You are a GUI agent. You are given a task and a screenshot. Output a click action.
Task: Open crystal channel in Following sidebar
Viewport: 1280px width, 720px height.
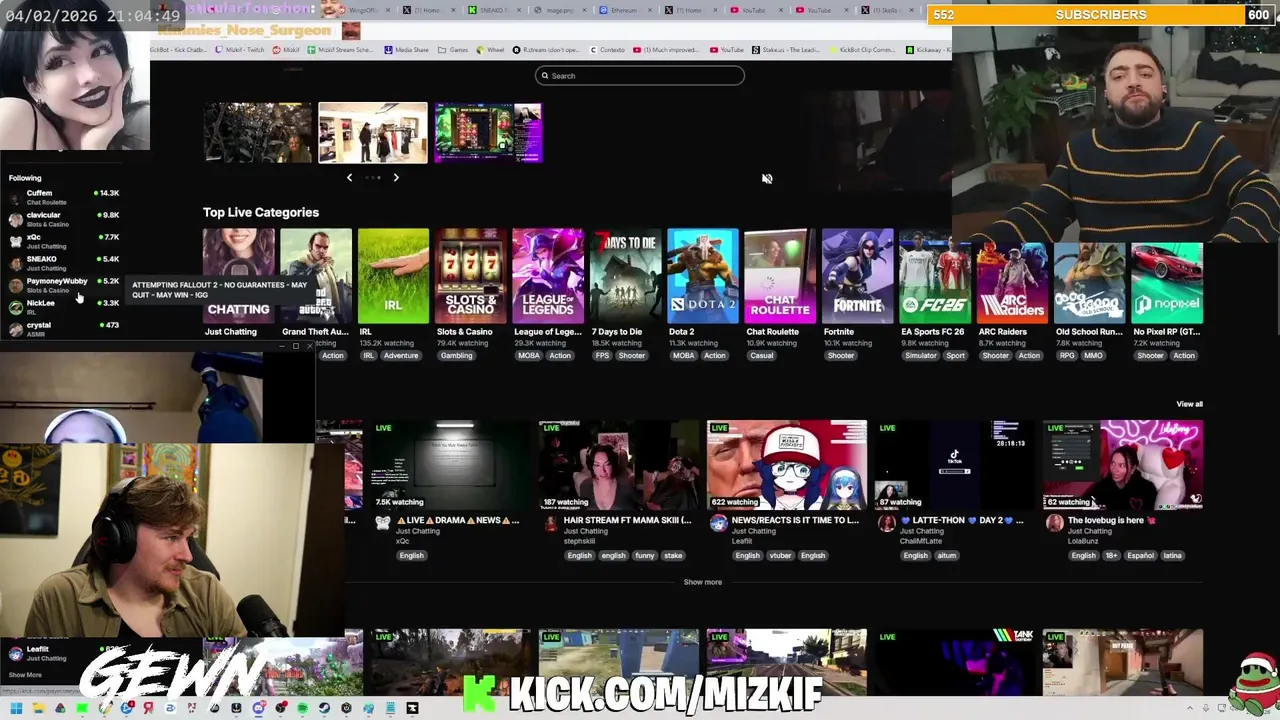64,328
